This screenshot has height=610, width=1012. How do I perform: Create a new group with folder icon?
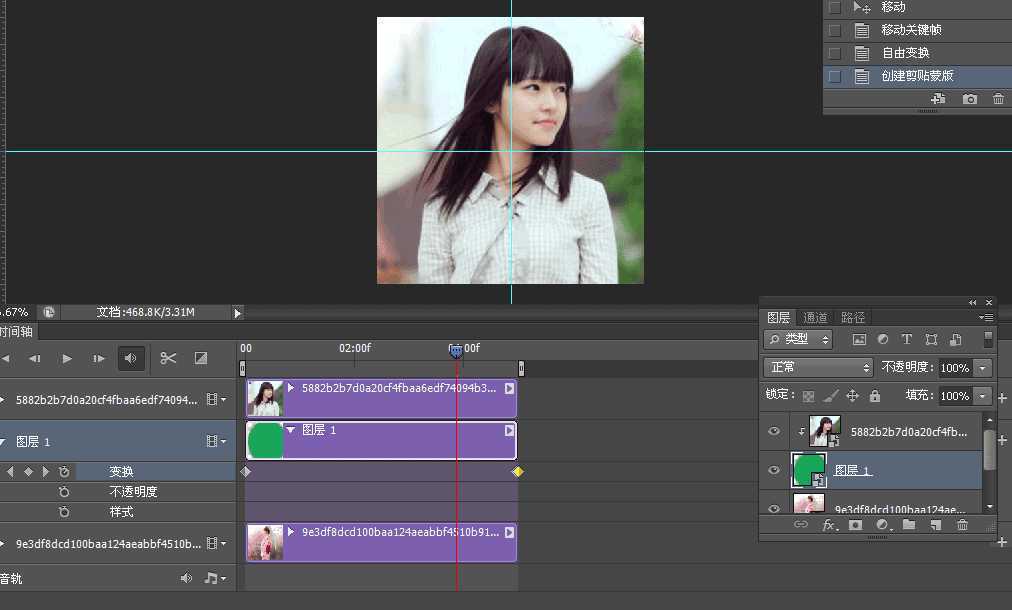909,524
